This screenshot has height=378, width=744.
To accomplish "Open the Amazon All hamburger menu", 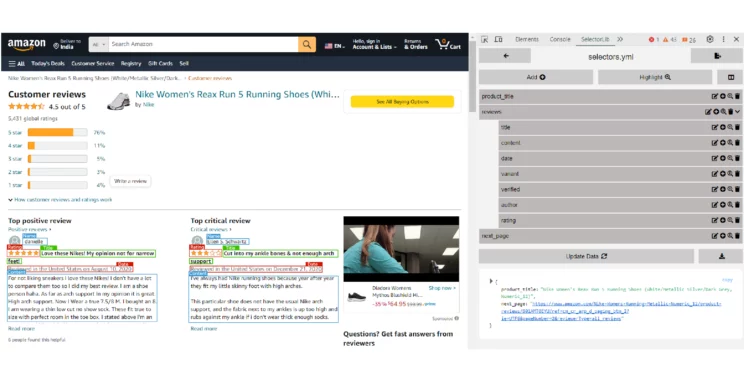I will click(17, 64).
